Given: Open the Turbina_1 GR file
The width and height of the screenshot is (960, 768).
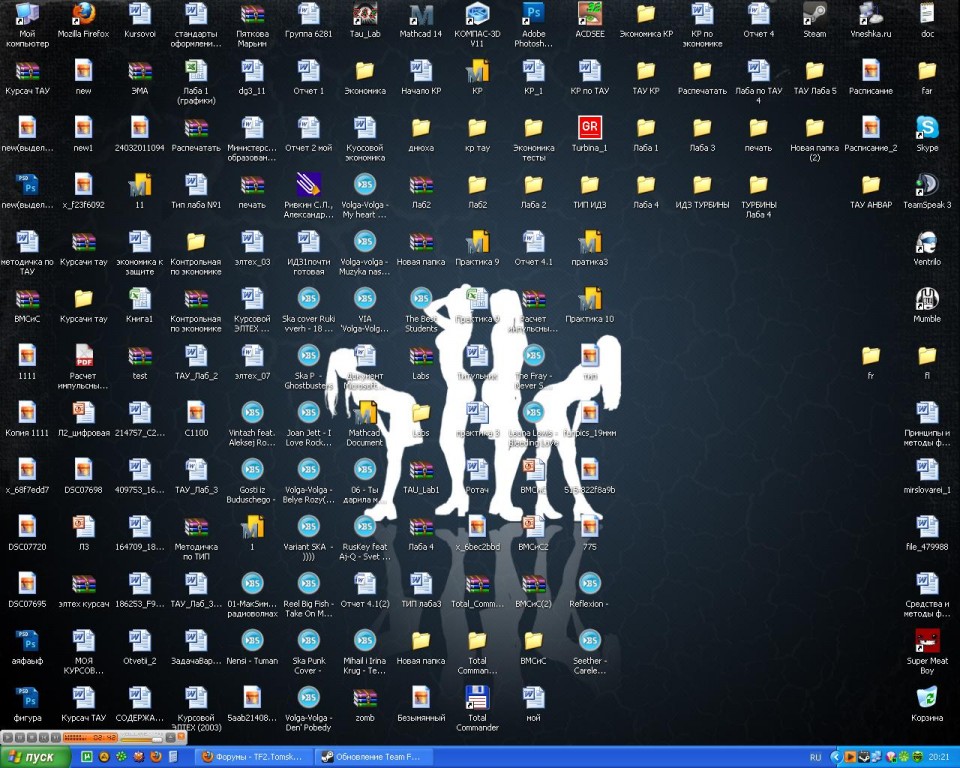Looking at the screenshot, I should coord(590,134).
